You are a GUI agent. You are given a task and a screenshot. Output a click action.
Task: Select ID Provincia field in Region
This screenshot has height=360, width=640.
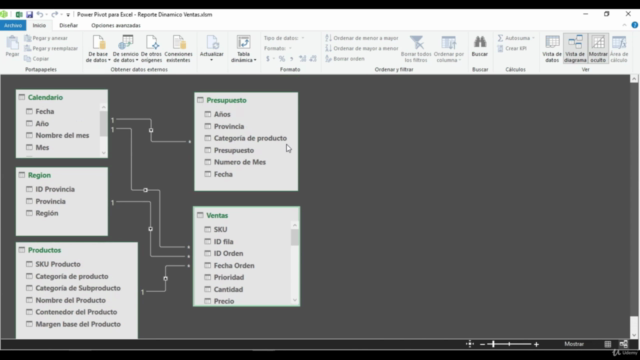pyautogui.click(x=55, y=189)
